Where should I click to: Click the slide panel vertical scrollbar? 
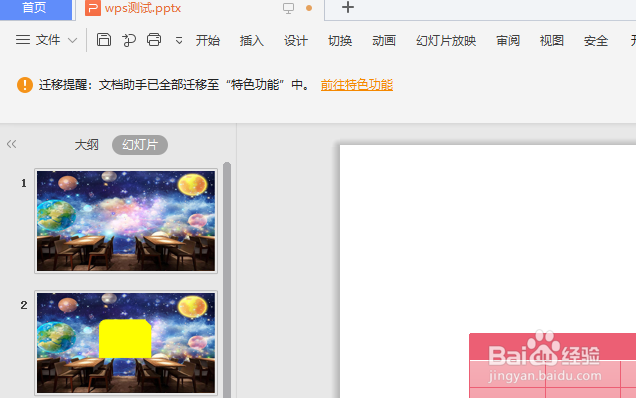point(227,280)
